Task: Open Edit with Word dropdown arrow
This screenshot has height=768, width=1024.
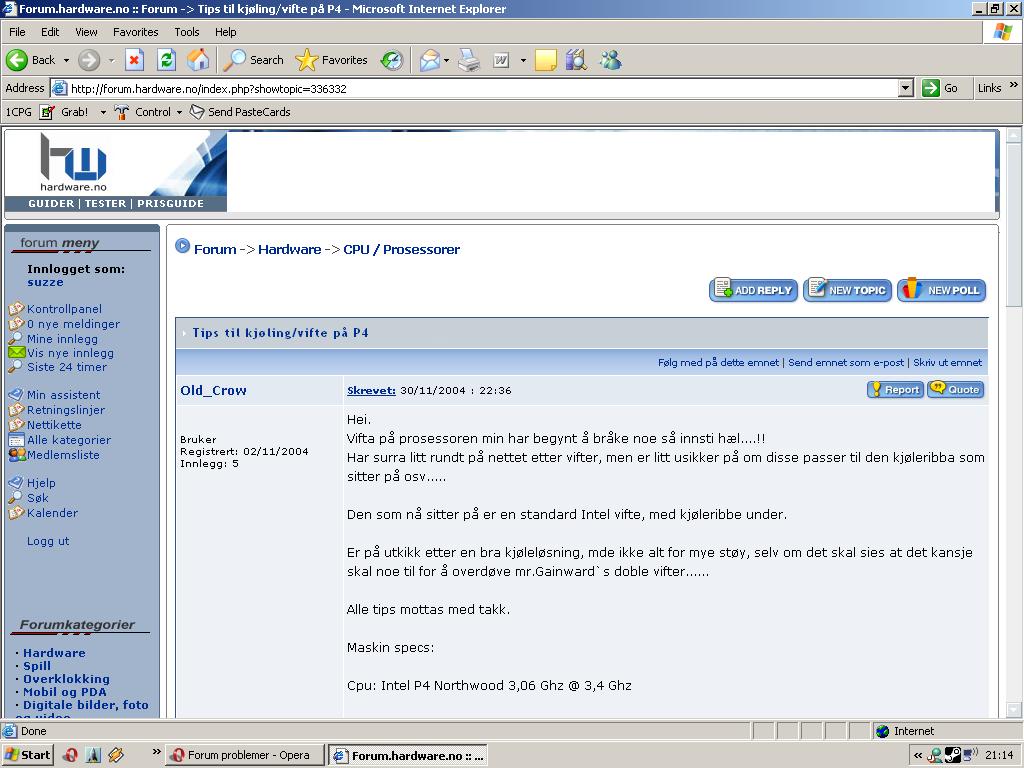Action: 523,60
